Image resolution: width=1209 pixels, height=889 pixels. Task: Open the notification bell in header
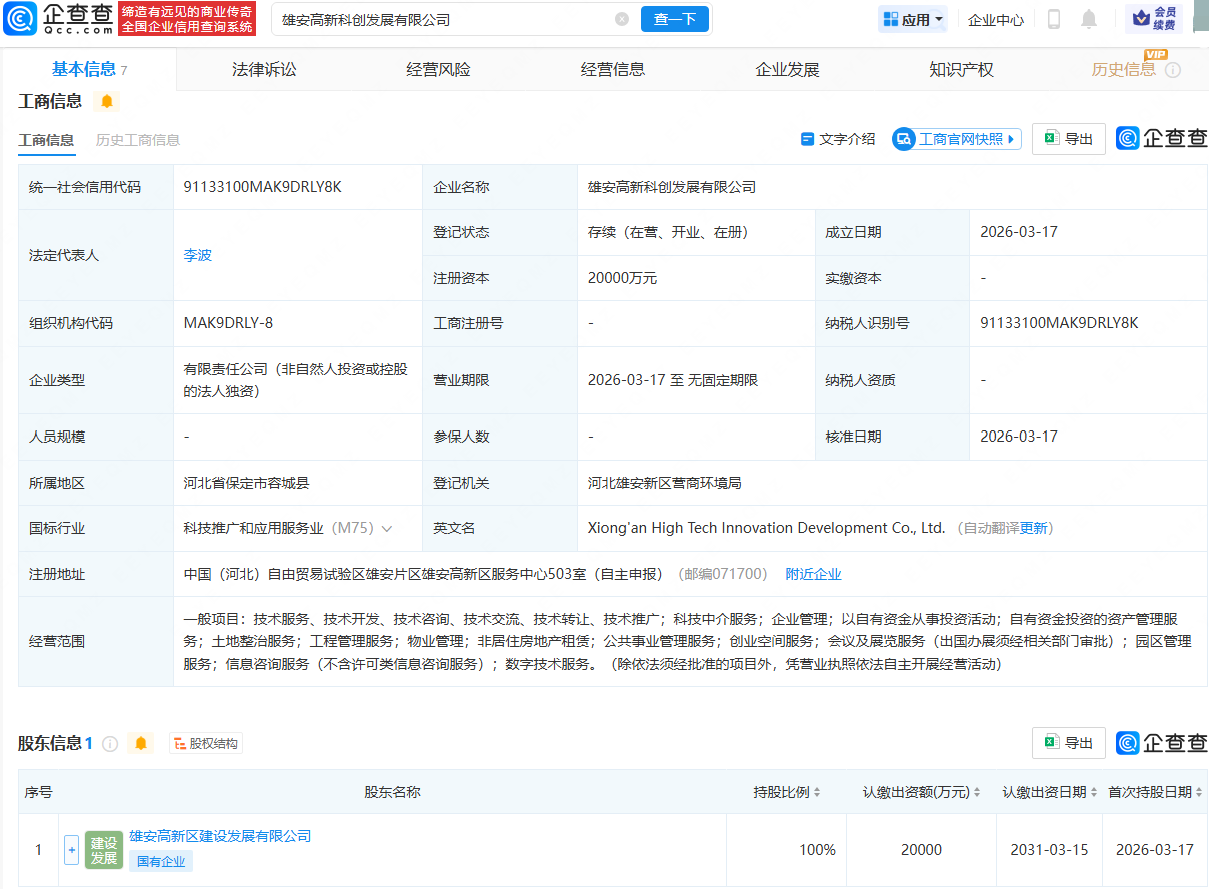tap(1089, 19)
